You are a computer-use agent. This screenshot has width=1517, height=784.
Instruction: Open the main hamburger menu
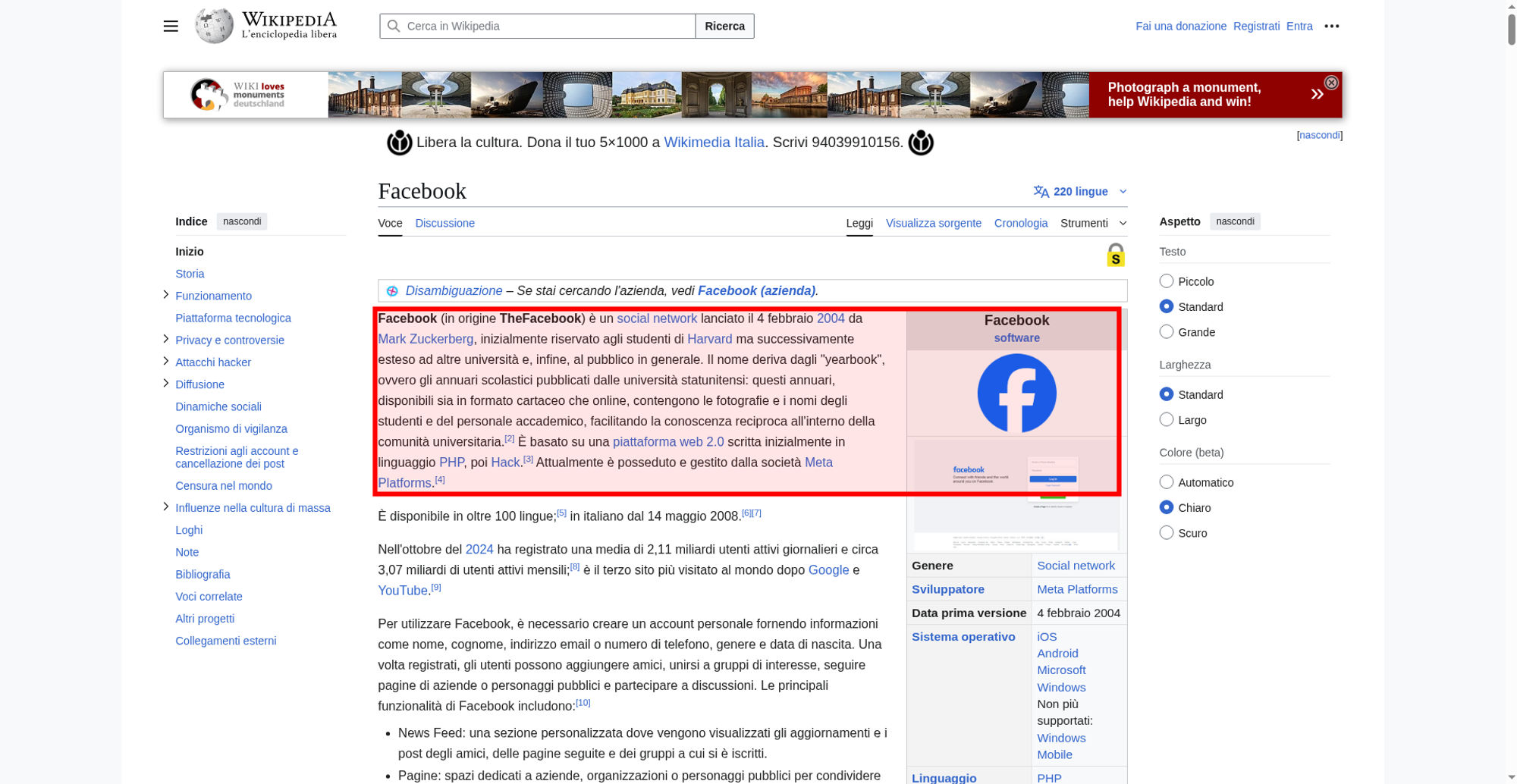(171, 26)
